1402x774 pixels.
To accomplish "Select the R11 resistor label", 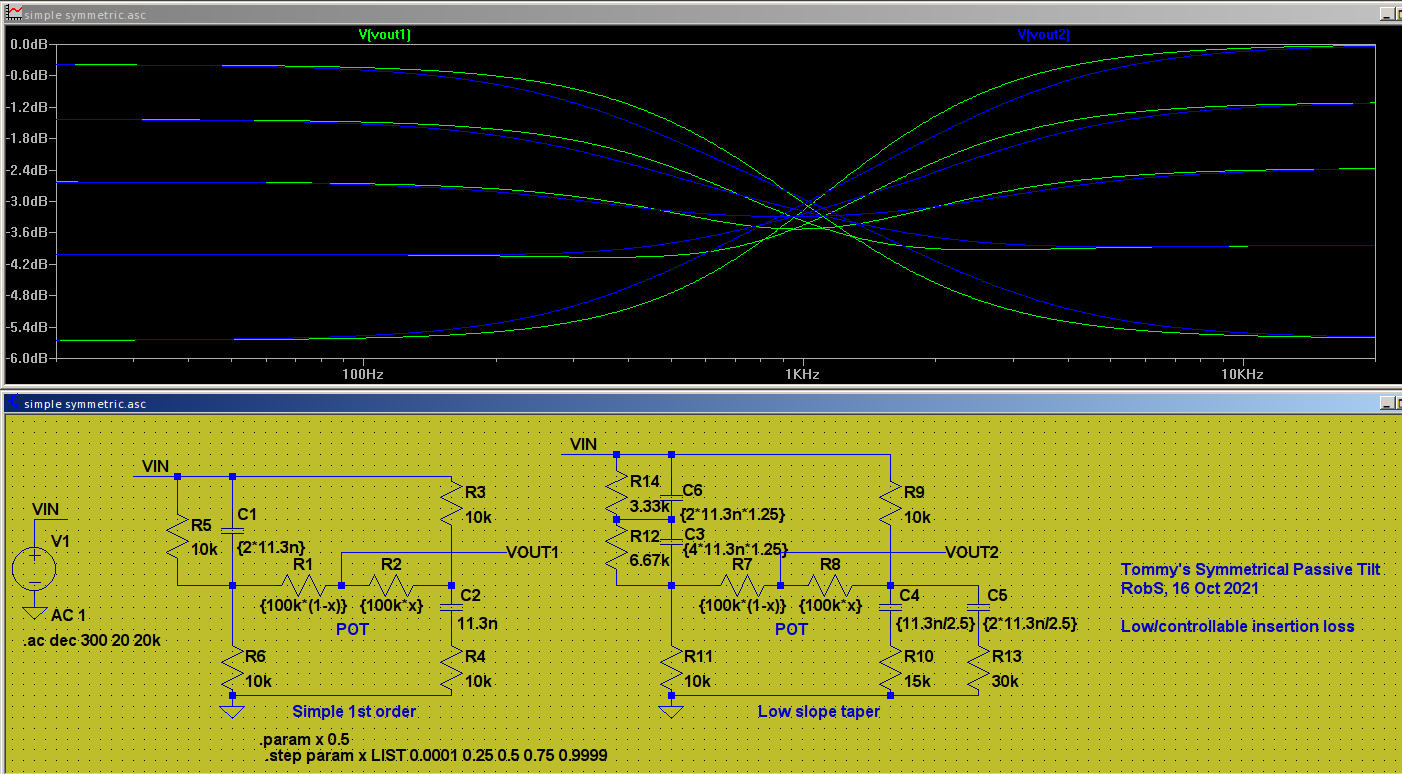I will pos(699,656).
